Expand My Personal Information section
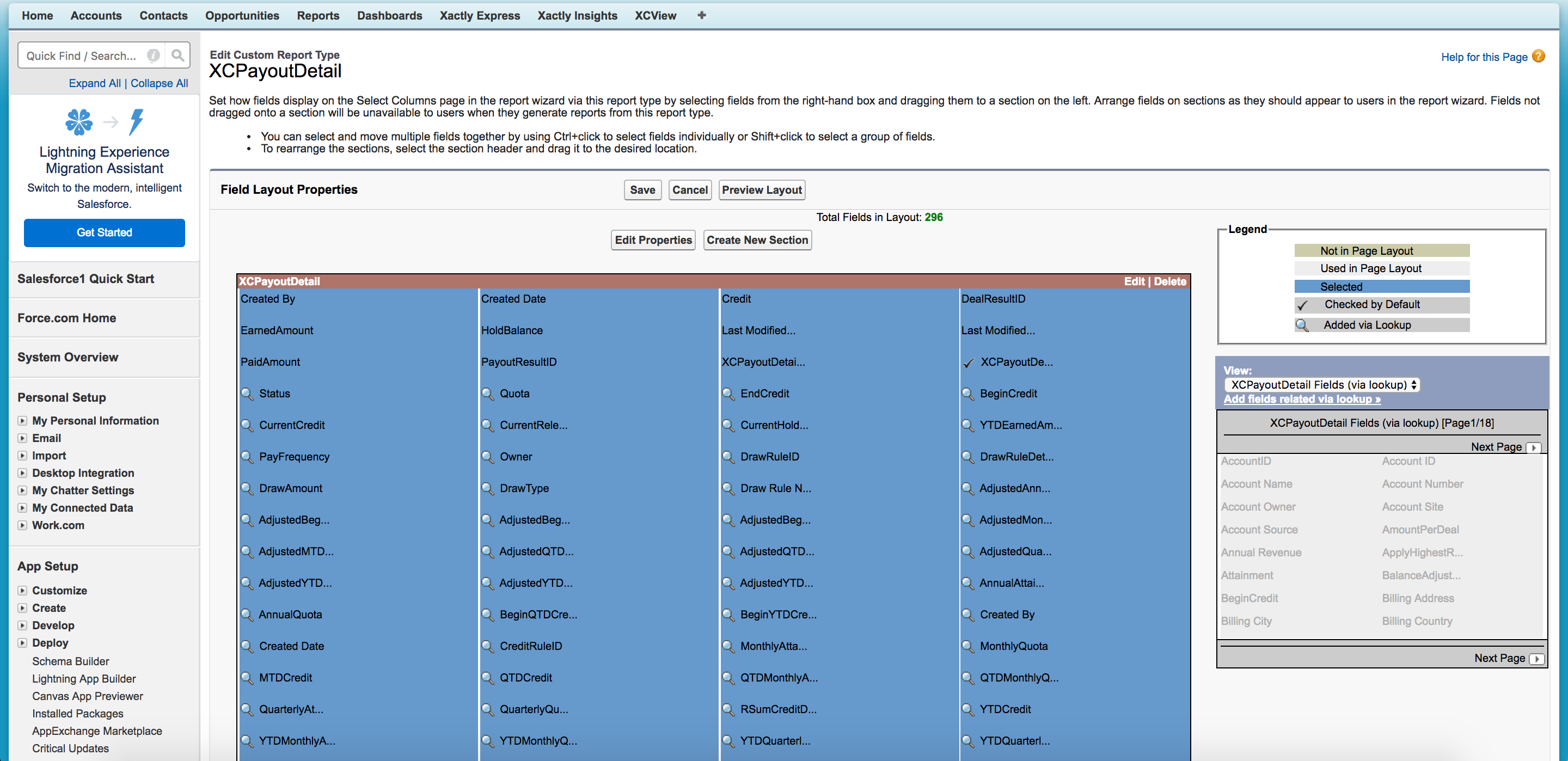Screen dimensions: 1568x761 click(22, 421)
